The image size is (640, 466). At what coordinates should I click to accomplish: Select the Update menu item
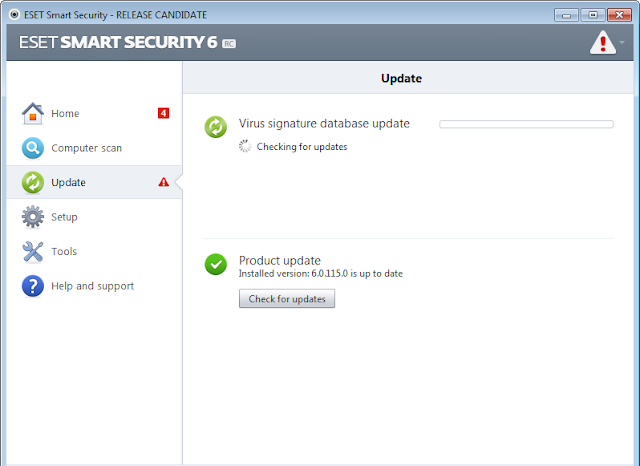click(95, 182)
